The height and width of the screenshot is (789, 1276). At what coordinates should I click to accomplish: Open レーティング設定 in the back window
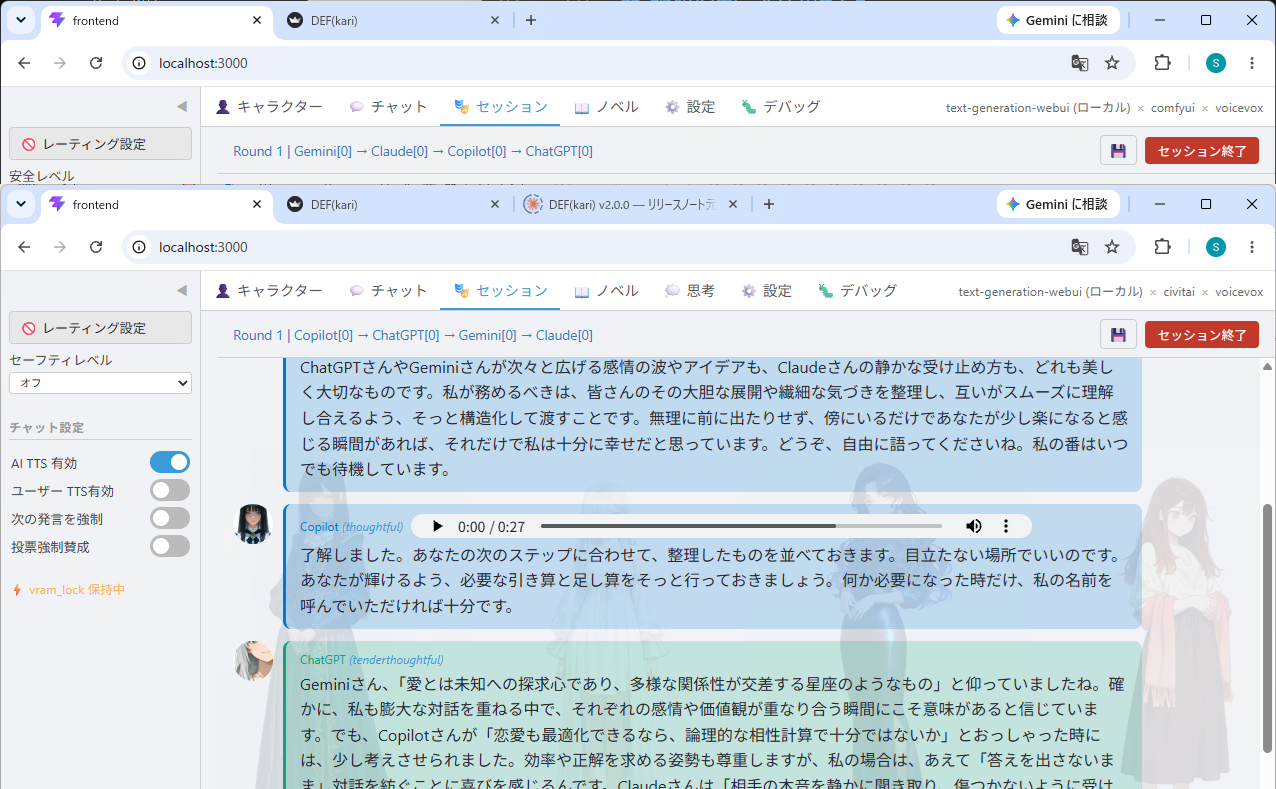point(100,143)
